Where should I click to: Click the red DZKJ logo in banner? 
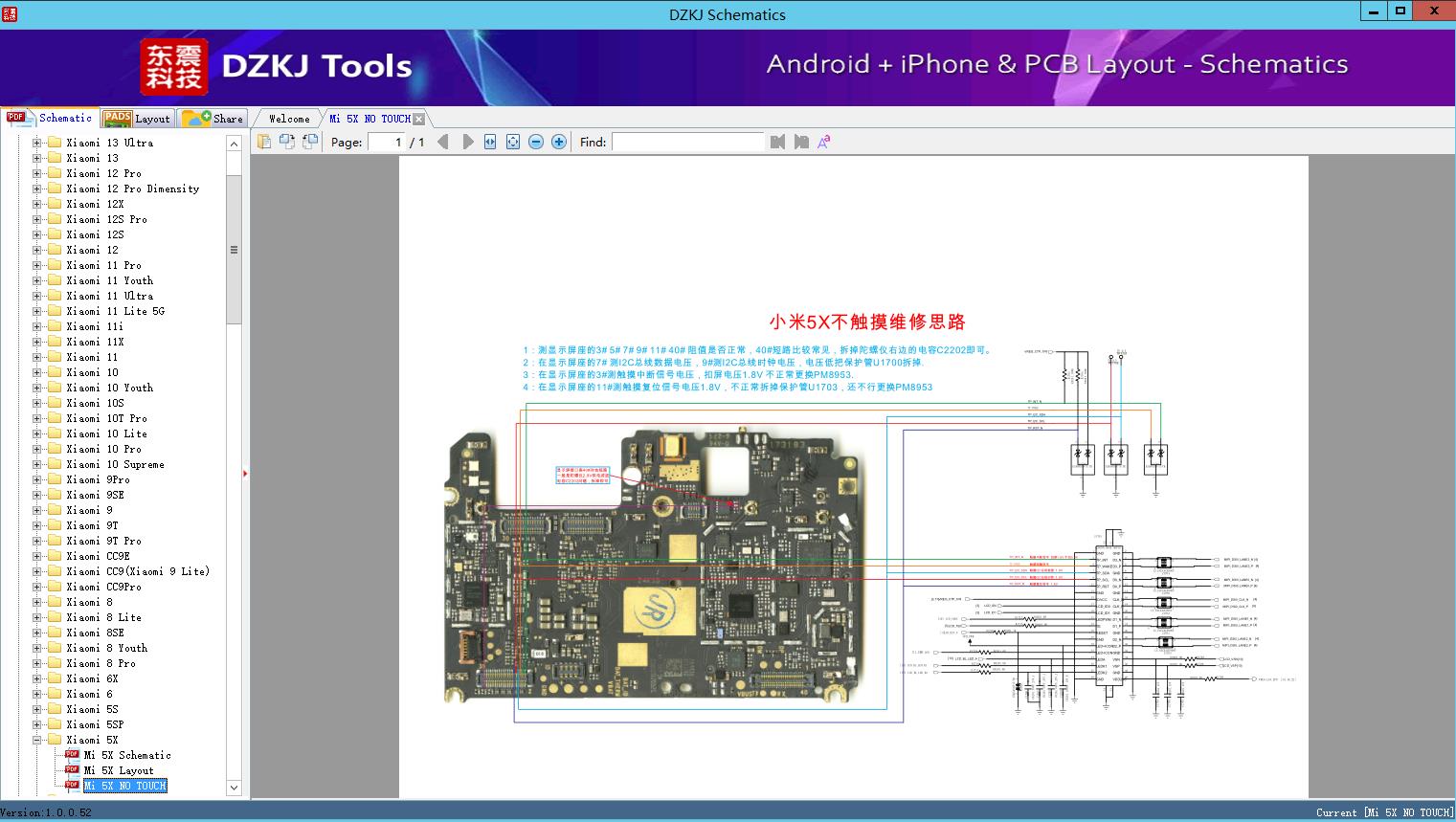[174, 67]
